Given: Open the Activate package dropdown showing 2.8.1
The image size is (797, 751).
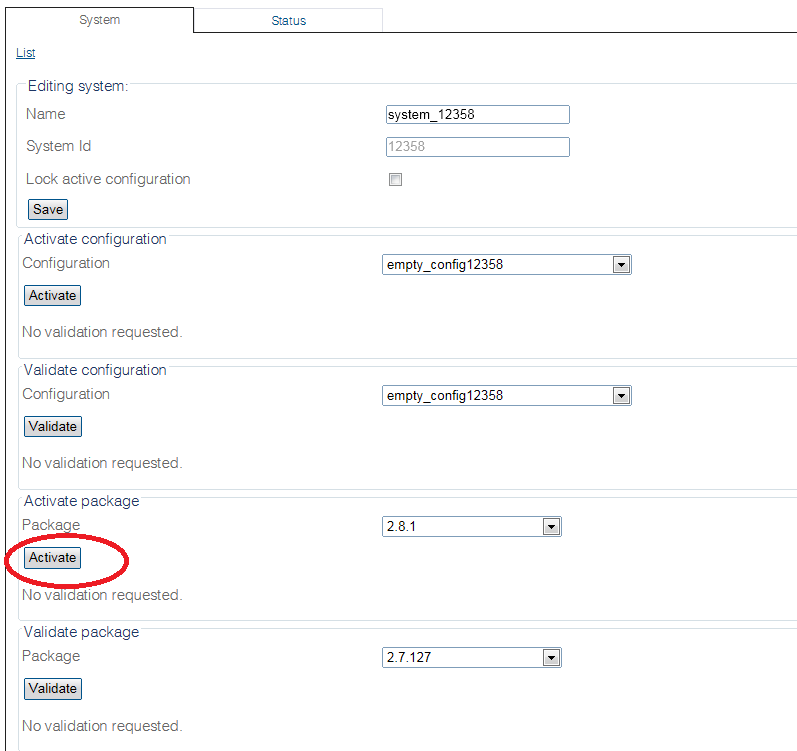Looking at the screenshot, I should pos(462,527).
